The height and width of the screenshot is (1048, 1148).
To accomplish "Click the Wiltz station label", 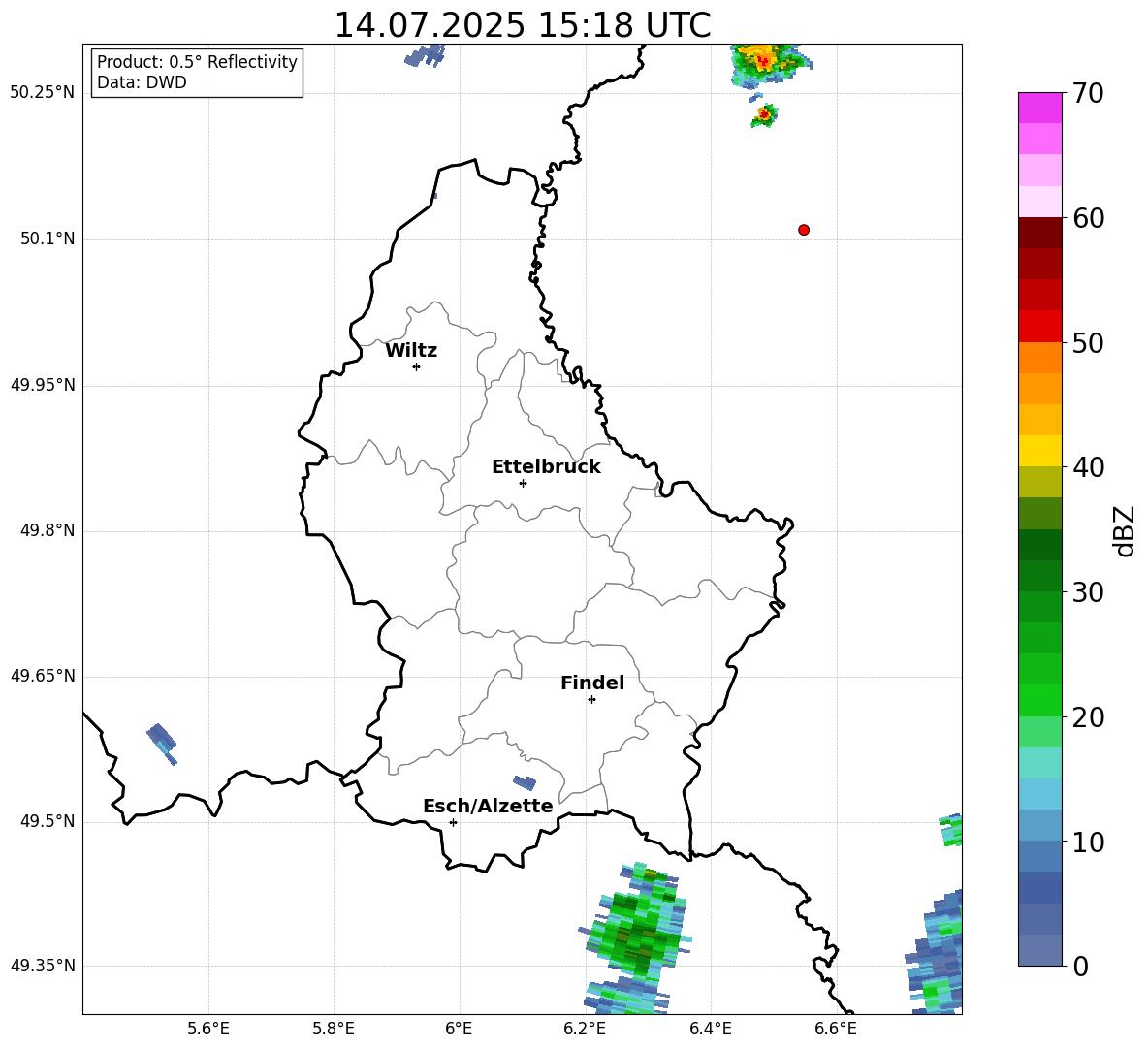I will click(x=411, y=351).
